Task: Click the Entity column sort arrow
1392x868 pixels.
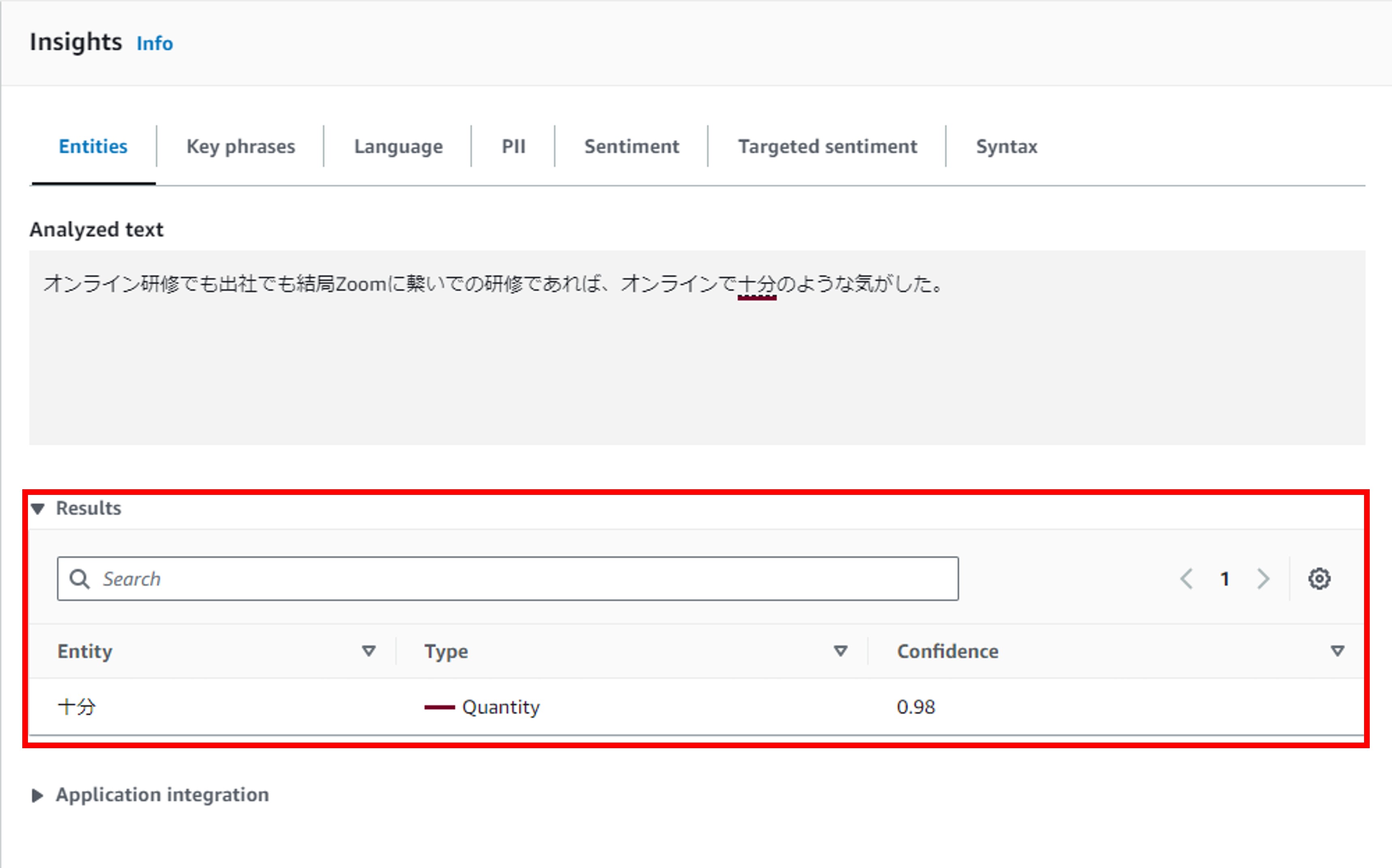Action: click(368, 651)
